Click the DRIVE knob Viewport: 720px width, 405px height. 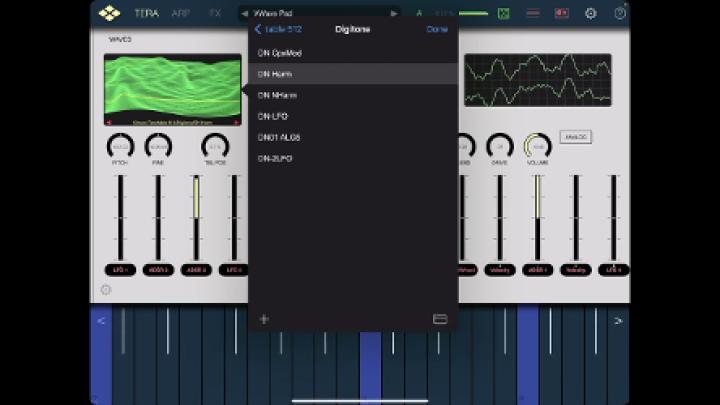[x=500, y=147]
